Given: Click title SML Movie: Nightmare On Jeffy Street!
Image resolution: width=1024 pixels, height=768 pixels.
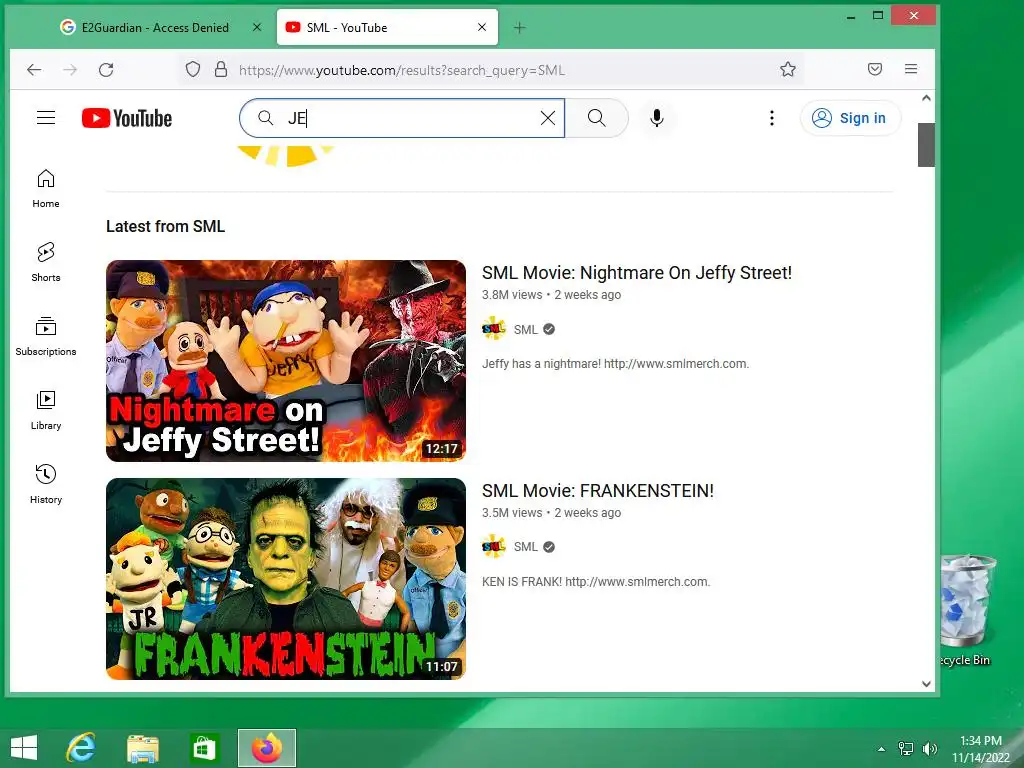Looking at the screenshot, I should (637, 273).
